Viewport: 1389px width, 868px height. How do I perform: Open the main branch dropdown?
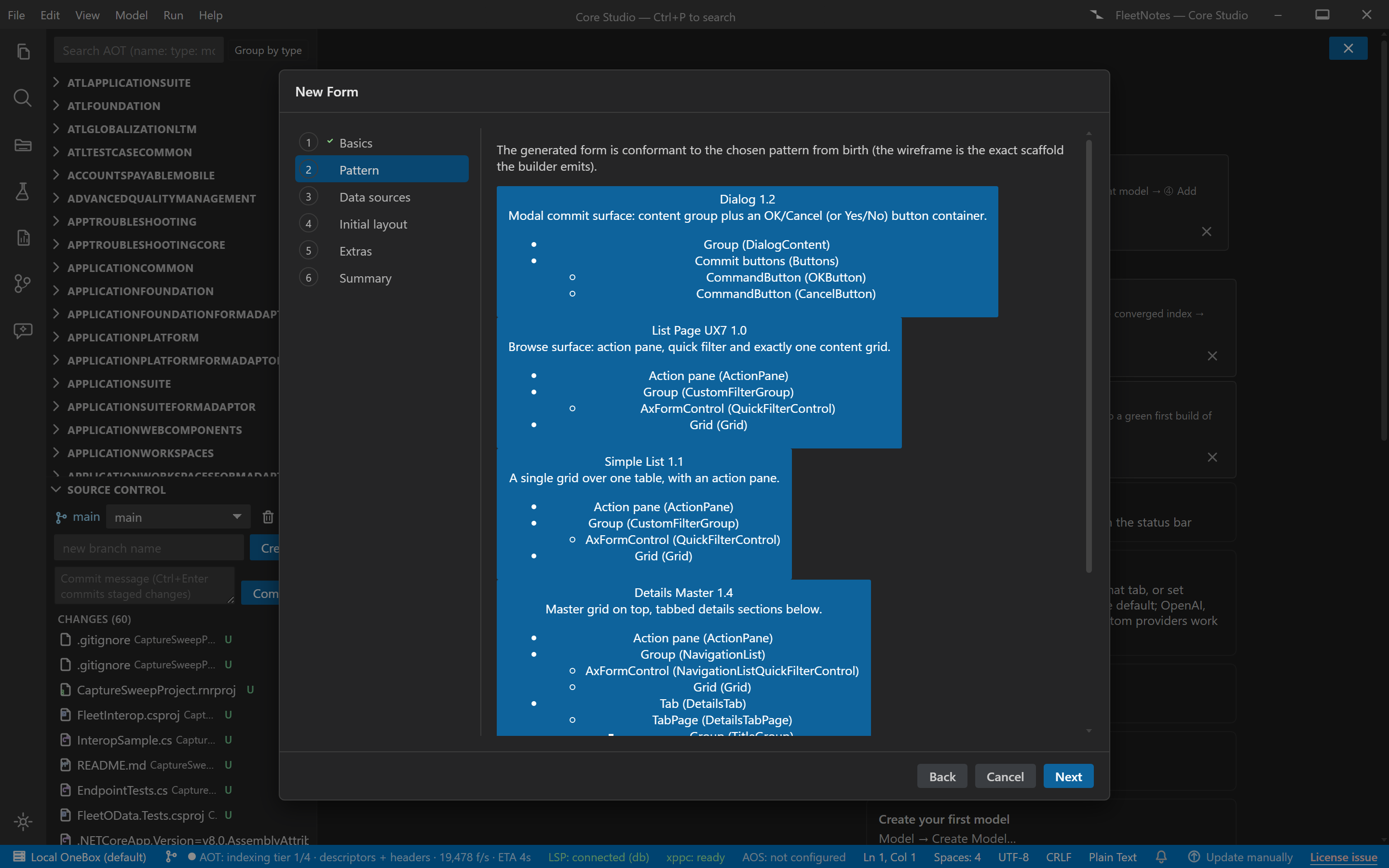pyautogui.click(x=178, y=516)
